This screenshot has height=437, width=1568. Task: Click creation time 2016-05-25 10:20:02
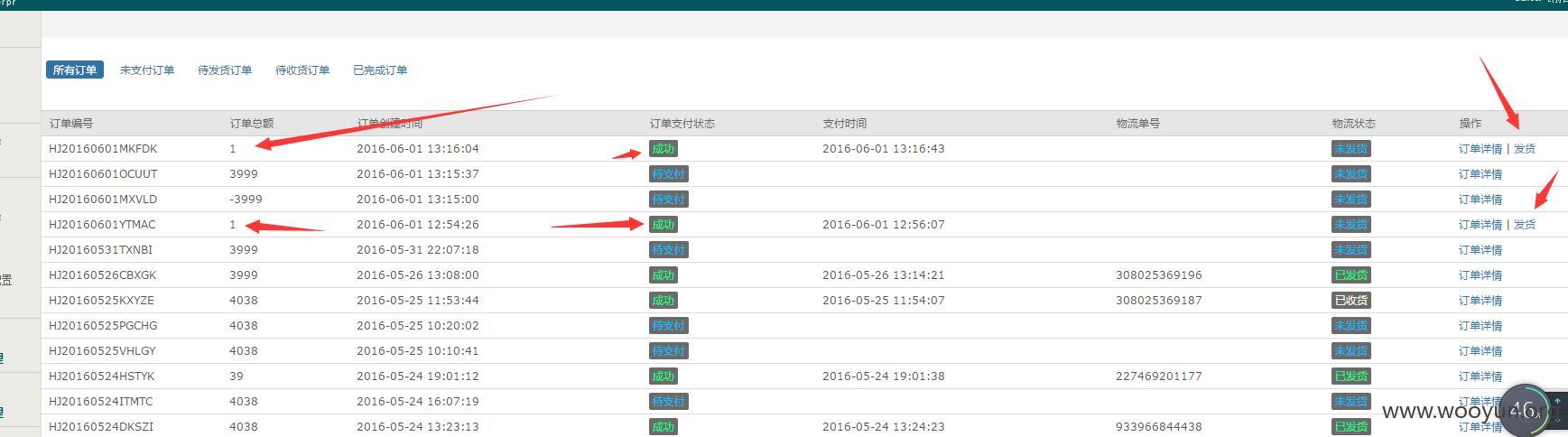pos(418,326)
